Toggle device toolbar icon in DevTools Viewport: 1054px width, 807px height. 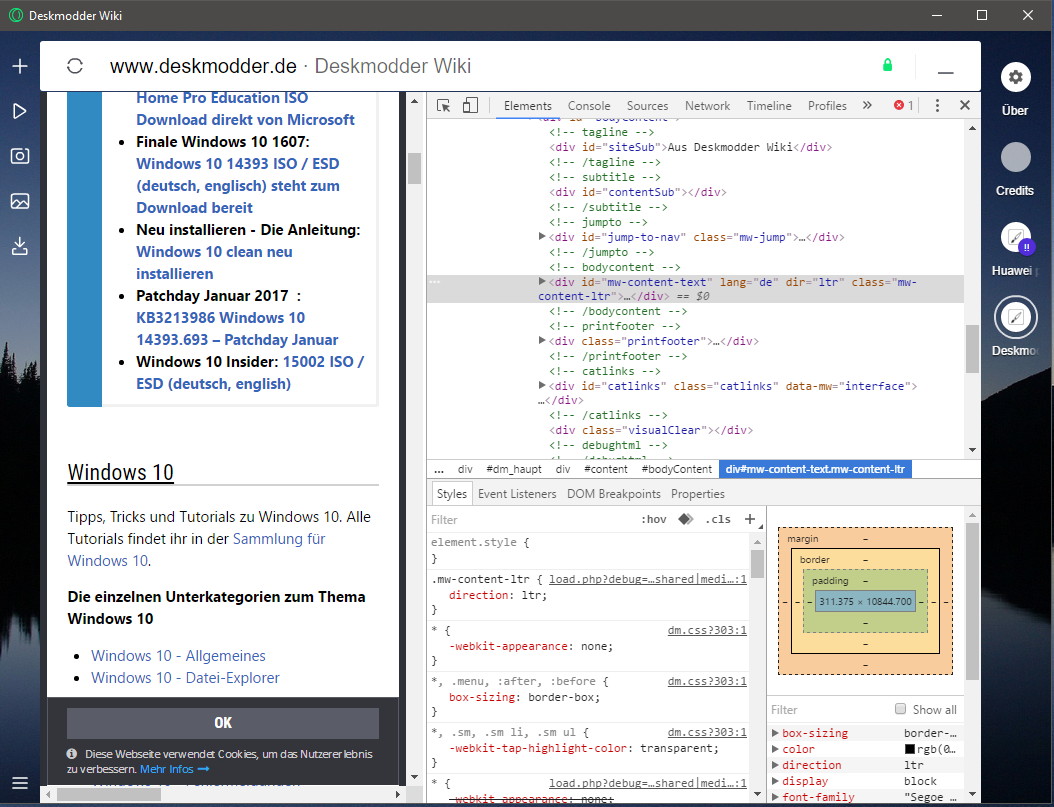coord(471,105)
